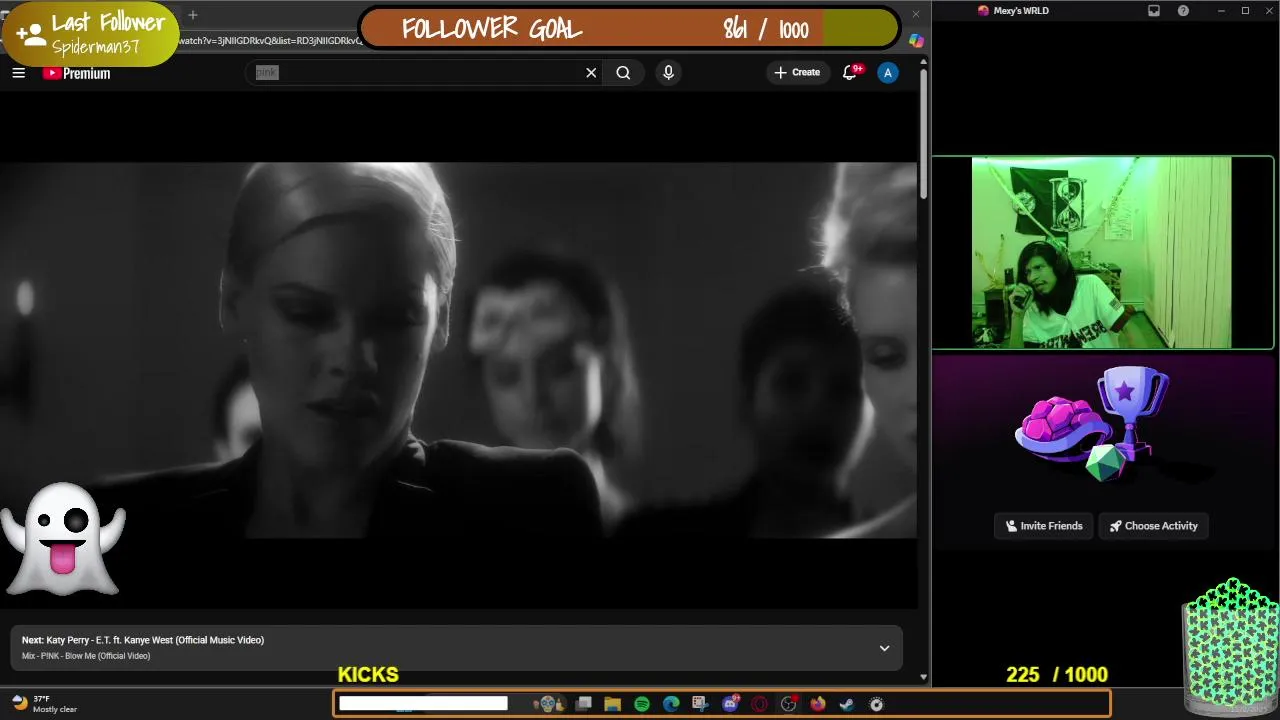
Task: Click Choose Activity in Discord
Action: 1153,526
